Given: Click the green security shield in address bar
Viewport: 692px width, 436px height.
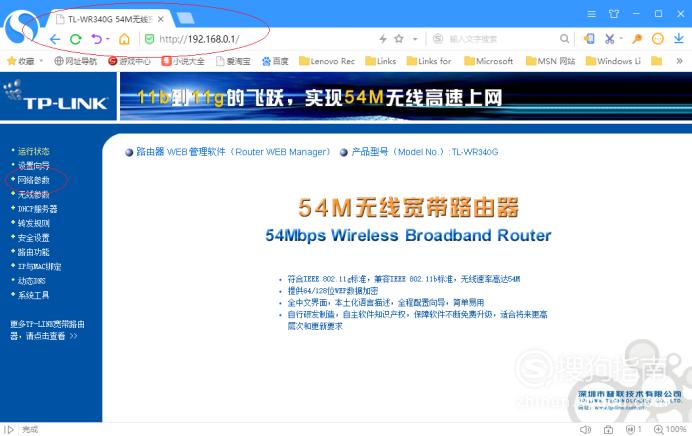Looking at the screenshot, I should click(x=150, y=39).
